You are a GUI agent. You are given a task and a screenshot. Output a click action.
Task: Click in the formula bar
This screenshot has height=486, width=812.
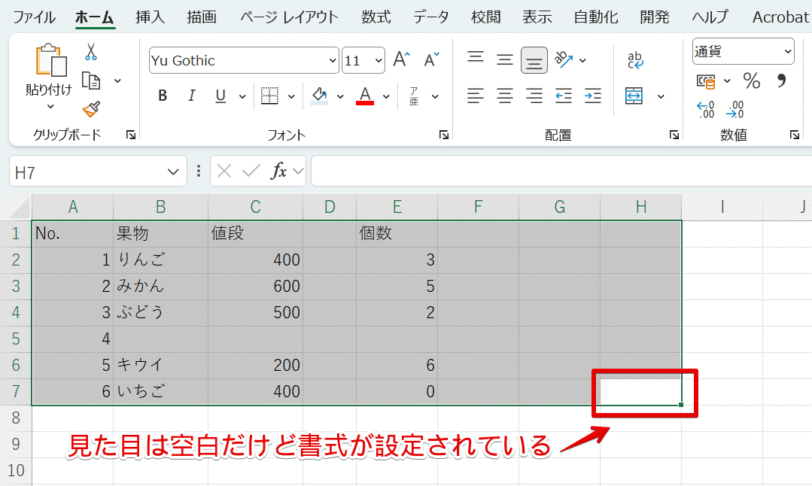click(561, 171)
